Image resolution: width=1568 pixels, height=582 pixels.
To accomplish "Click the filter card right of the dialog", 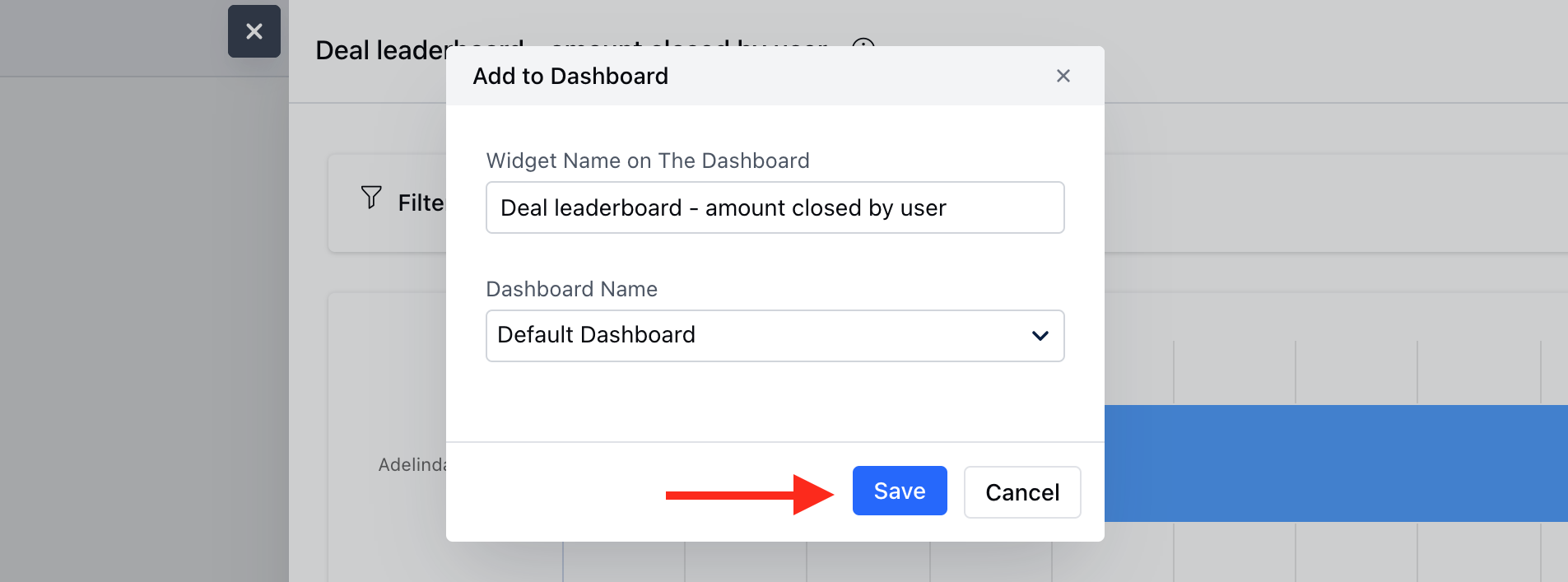I will click(x=1336, y=203).
